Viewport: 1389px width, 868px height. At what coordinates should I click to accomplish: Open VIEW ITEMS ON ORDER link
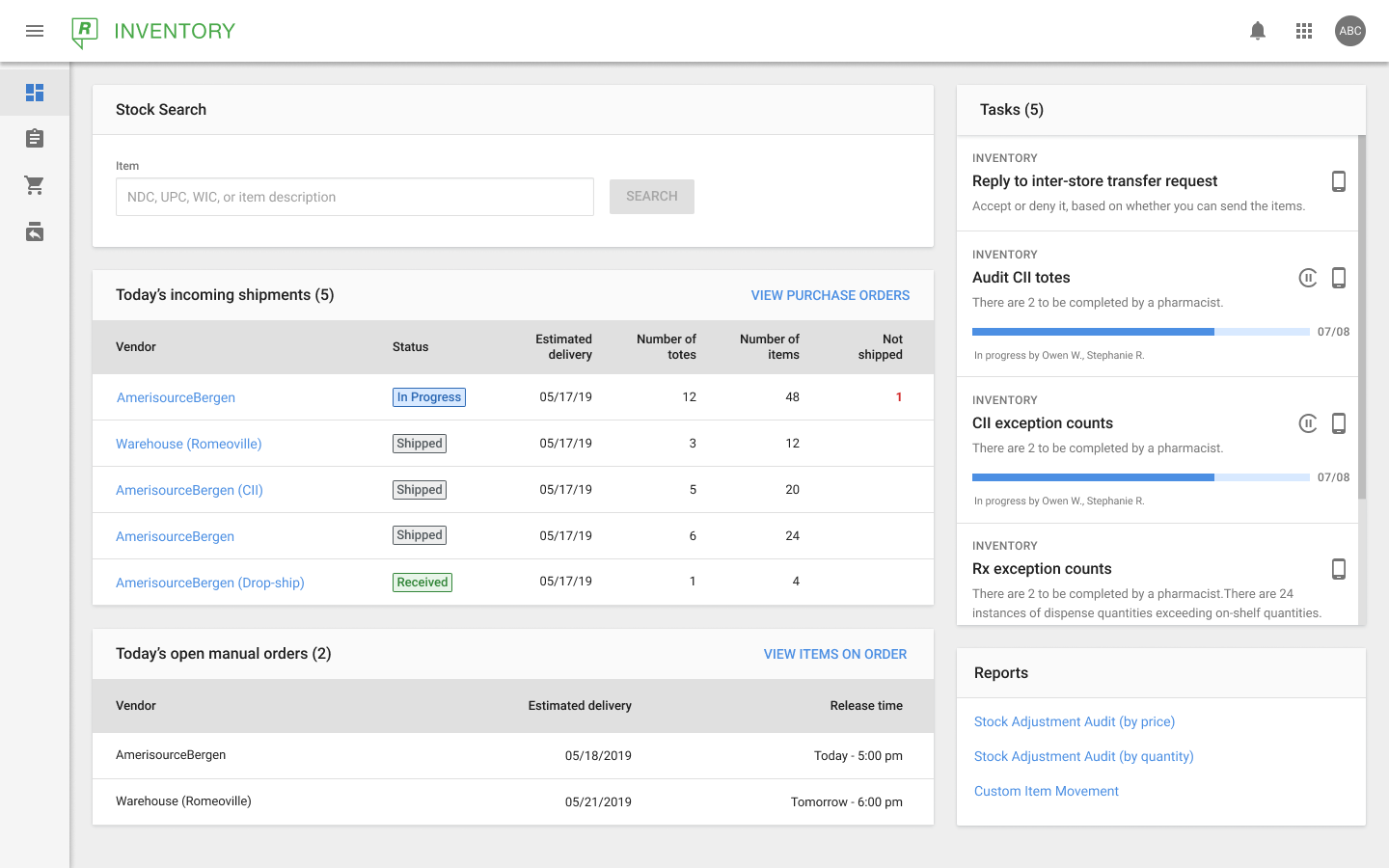834,654
